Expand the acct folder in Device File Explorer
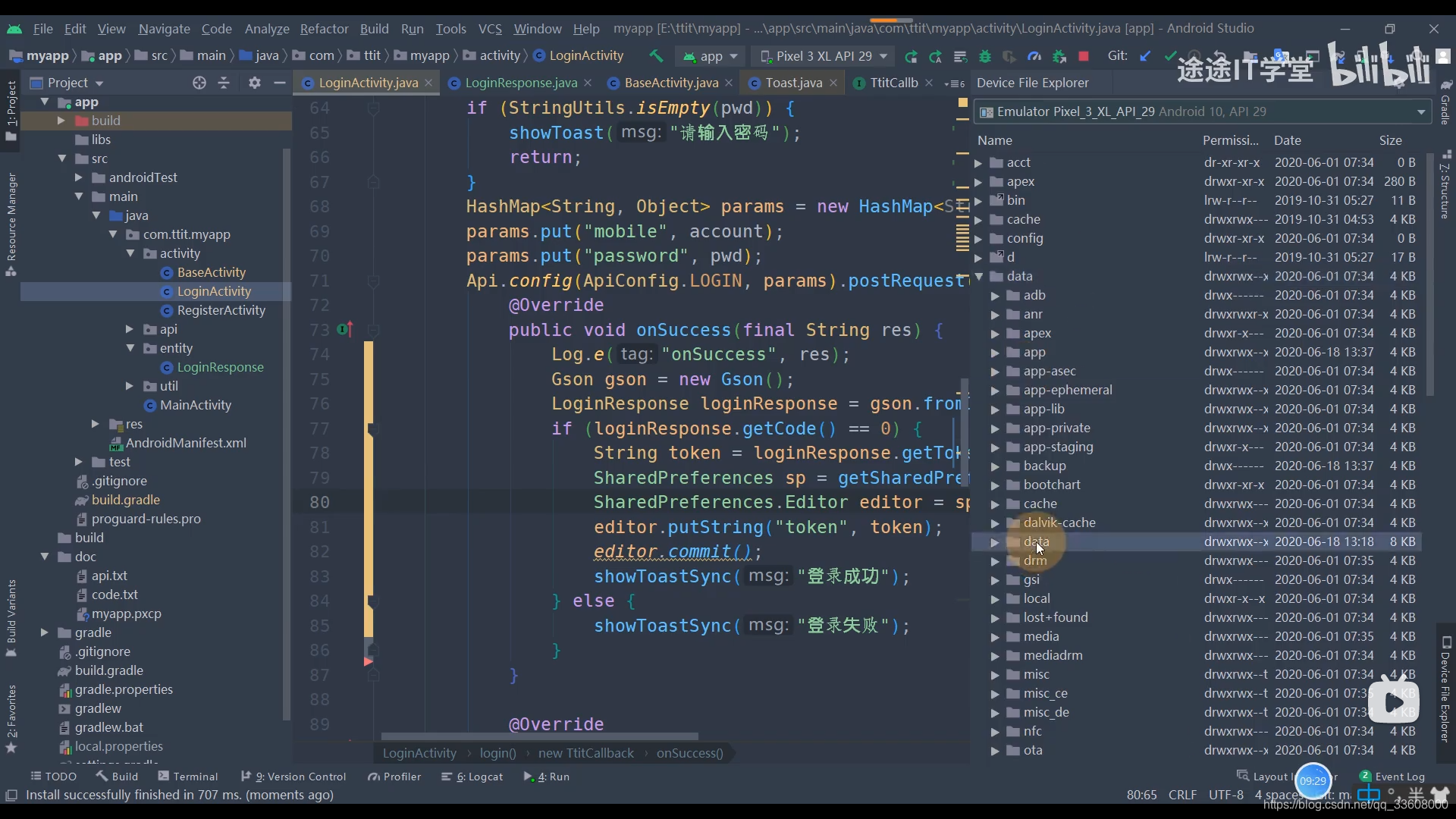The height and width of the screenshot is (819, 1456). (978, 163)
